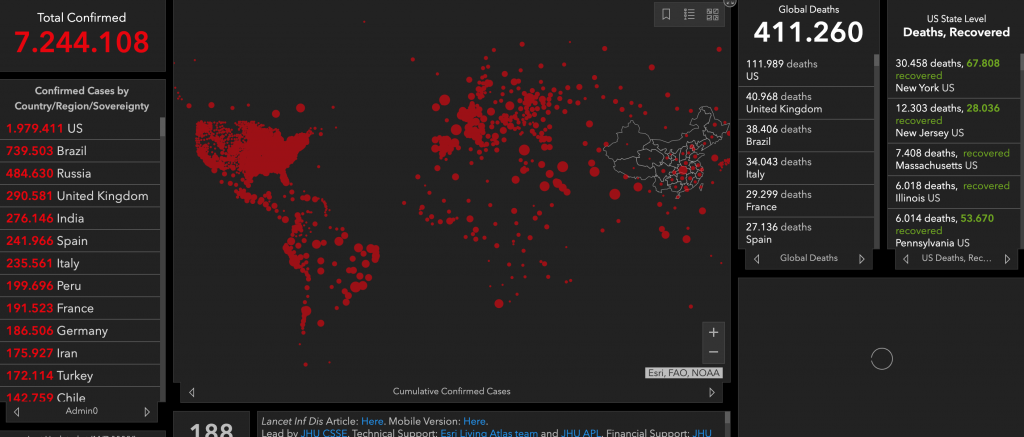Select the Cumulative Confirmed Cases tab

(452, 392)
